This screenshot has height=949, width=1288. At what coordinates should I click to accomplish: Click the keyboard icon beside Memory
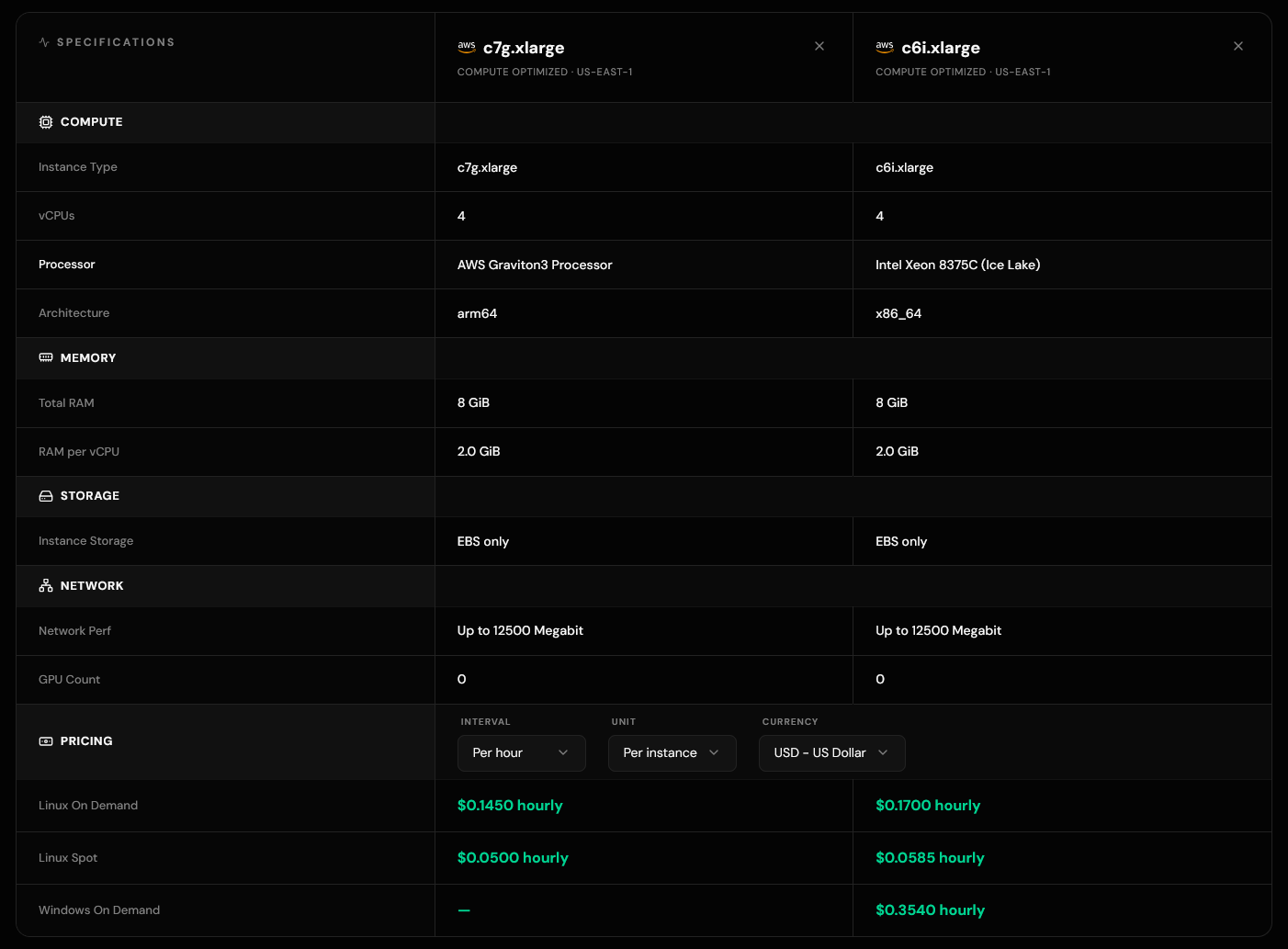[45, 357]
